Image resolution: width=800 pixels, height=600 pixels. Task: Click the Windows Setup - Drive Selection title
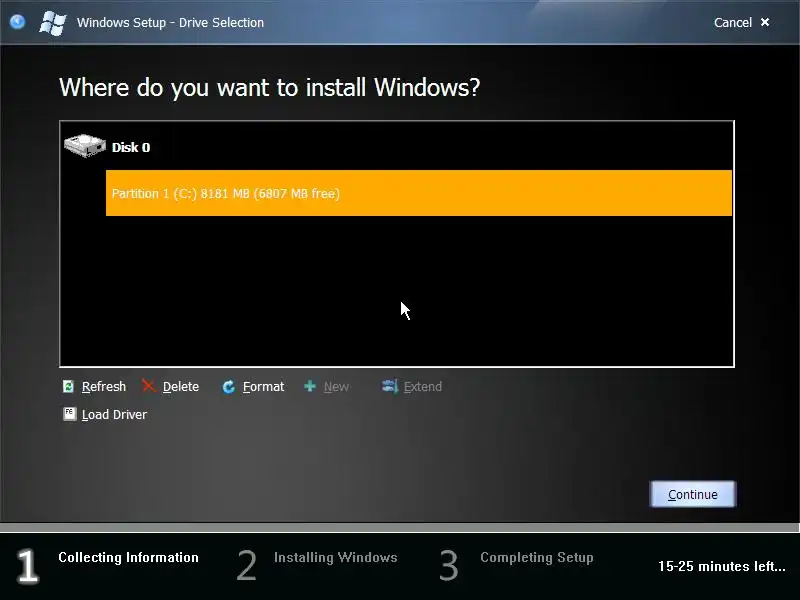click(170, 22)
